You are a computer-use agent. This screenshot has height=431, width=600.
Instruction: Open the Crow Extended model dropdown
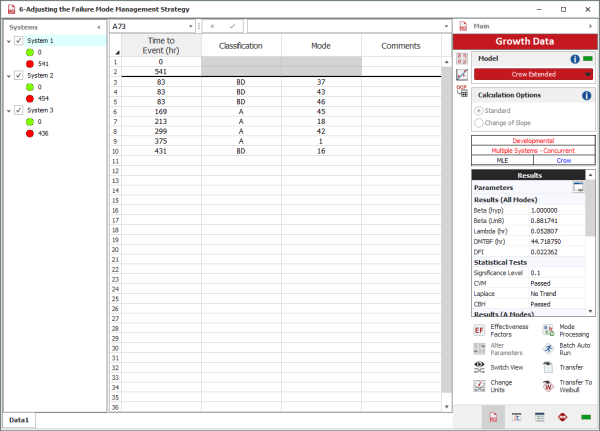click(x=588, y=74)
